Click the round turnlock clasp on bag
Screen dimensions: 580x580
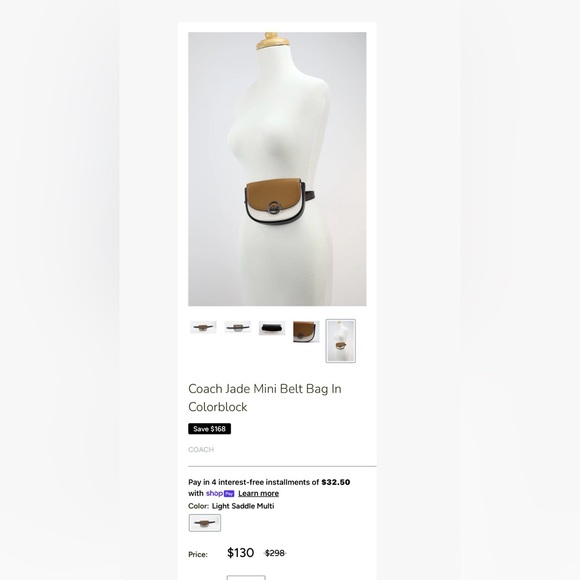coord(275,209)
